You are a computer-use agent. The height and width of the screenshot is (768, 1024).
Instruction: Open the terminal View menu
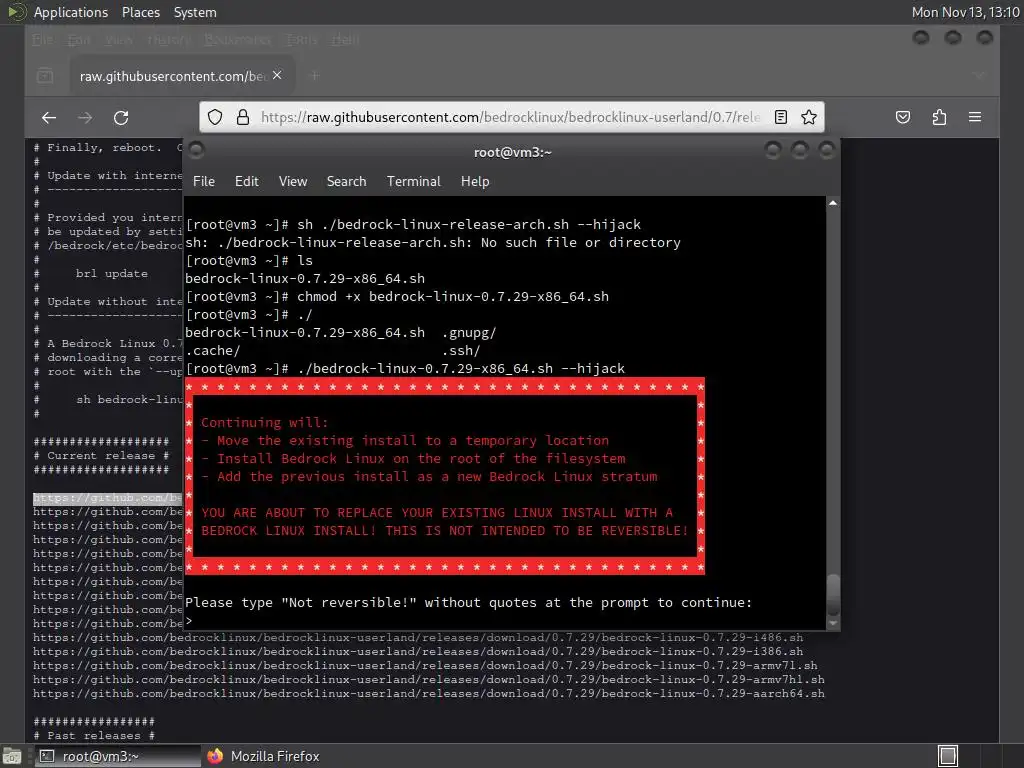pos(293,182)
